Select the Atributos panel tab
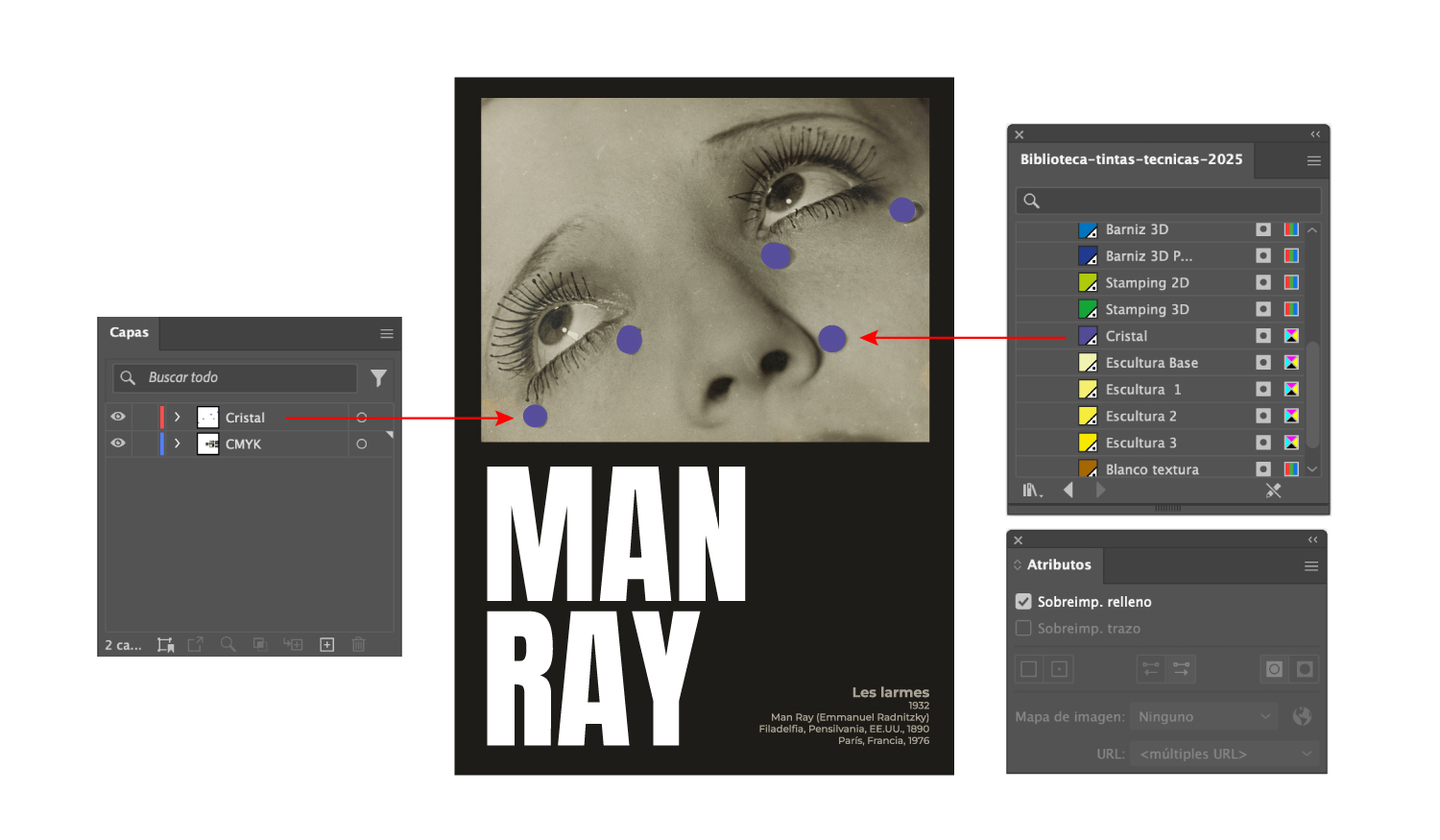The width and height of the screenshot is (1440, 840). click(x=1058, y=565)
